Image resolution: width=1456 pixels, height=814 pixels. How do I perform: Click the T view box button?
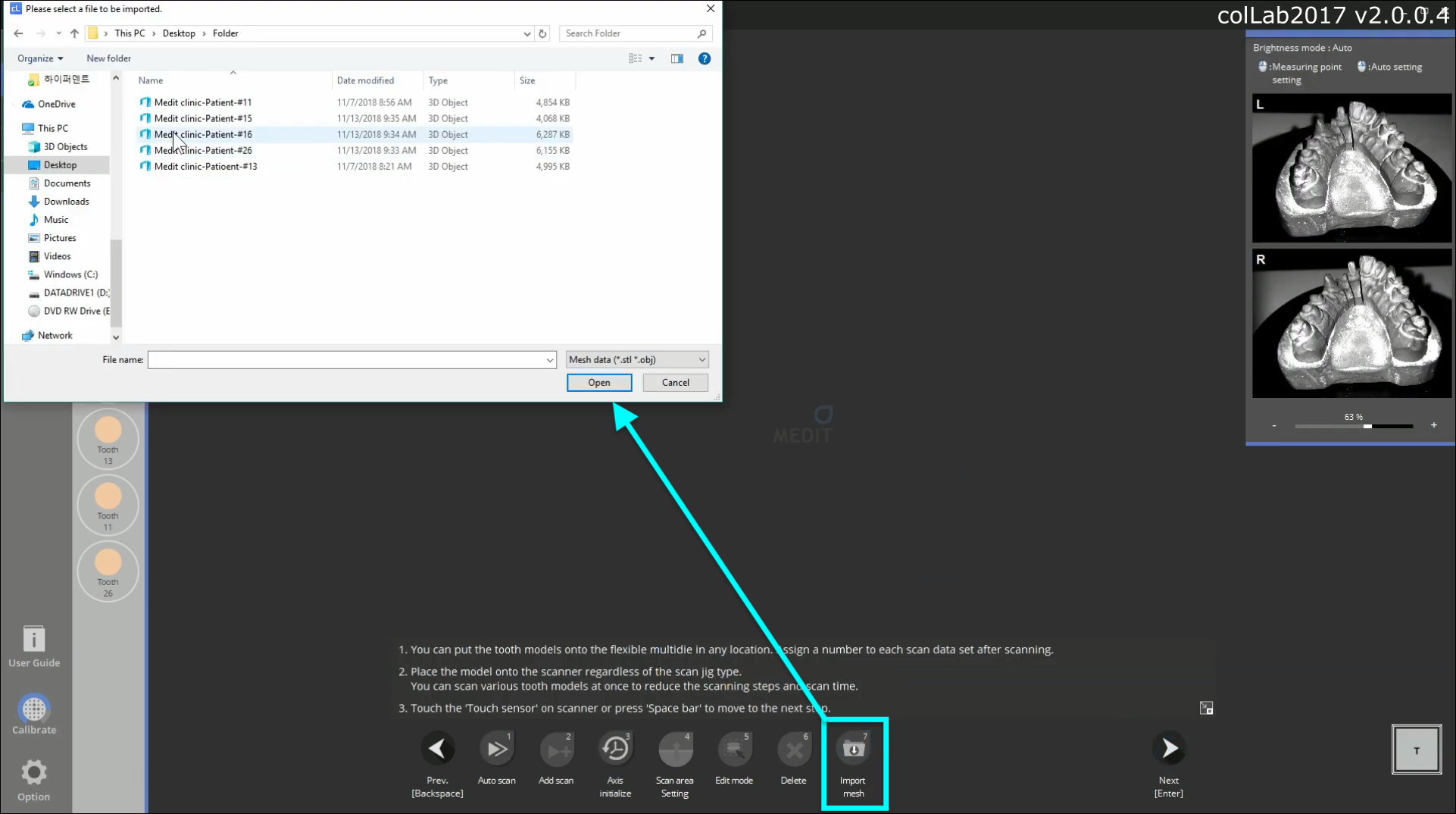[x=1417, y=750]
